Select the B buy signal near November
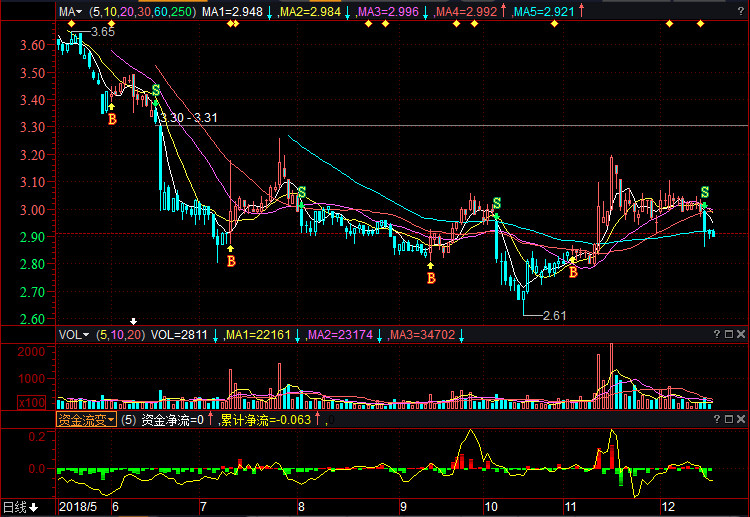Screen dimensions: 750x517 (573, 271)
